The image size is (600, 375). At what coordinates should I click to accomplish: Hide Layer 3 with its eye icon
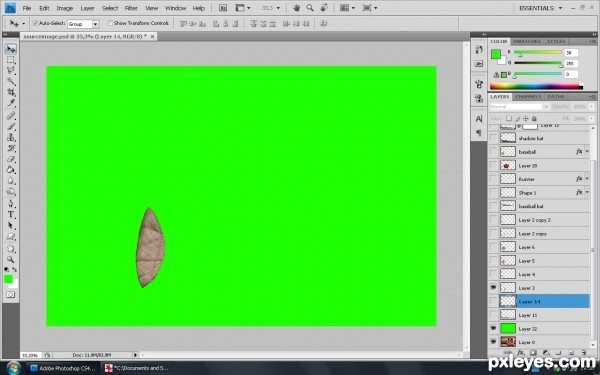(493, 287)
